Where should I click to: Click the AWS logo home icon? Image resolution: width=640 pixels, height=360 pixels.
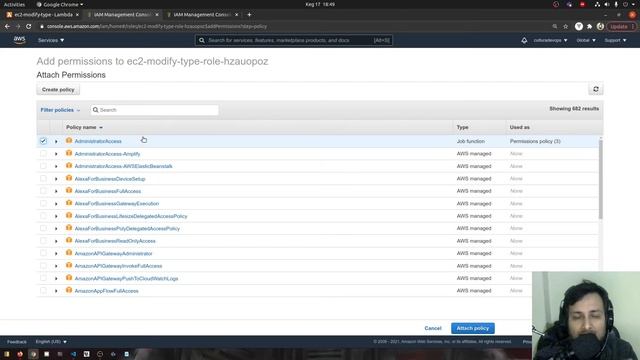[19, 40]
